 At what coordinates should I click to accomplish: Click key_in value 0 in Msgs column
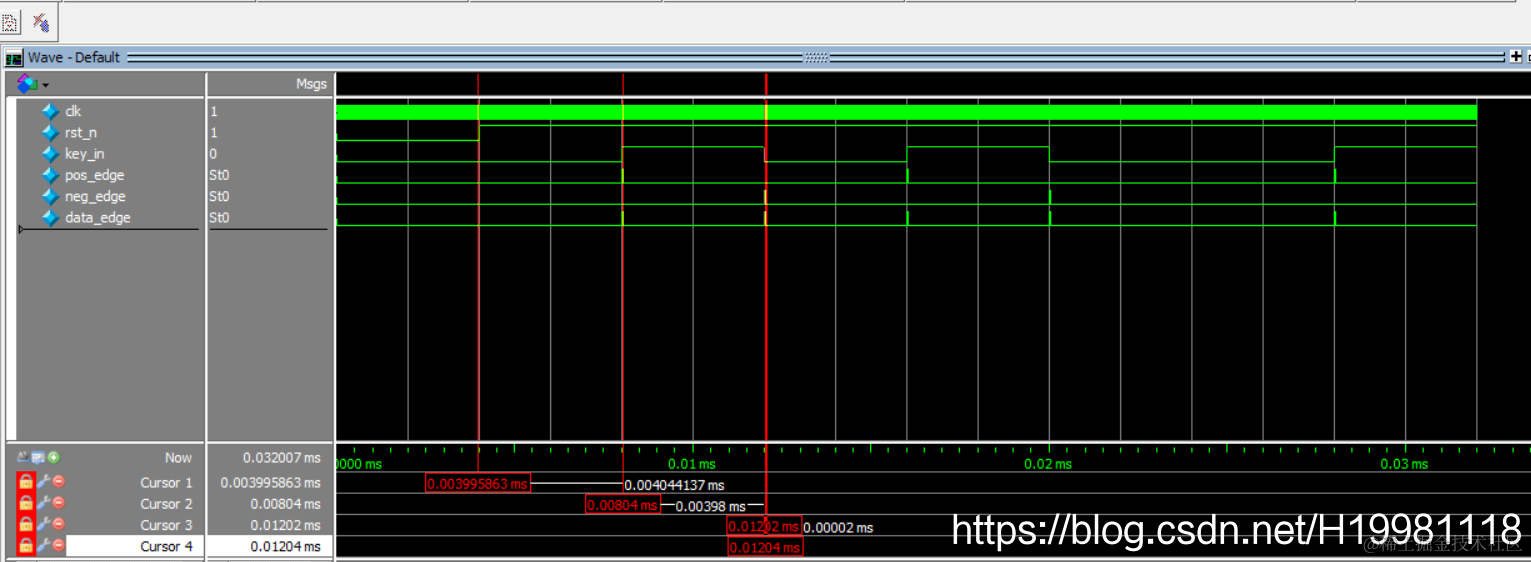point(214,154)
